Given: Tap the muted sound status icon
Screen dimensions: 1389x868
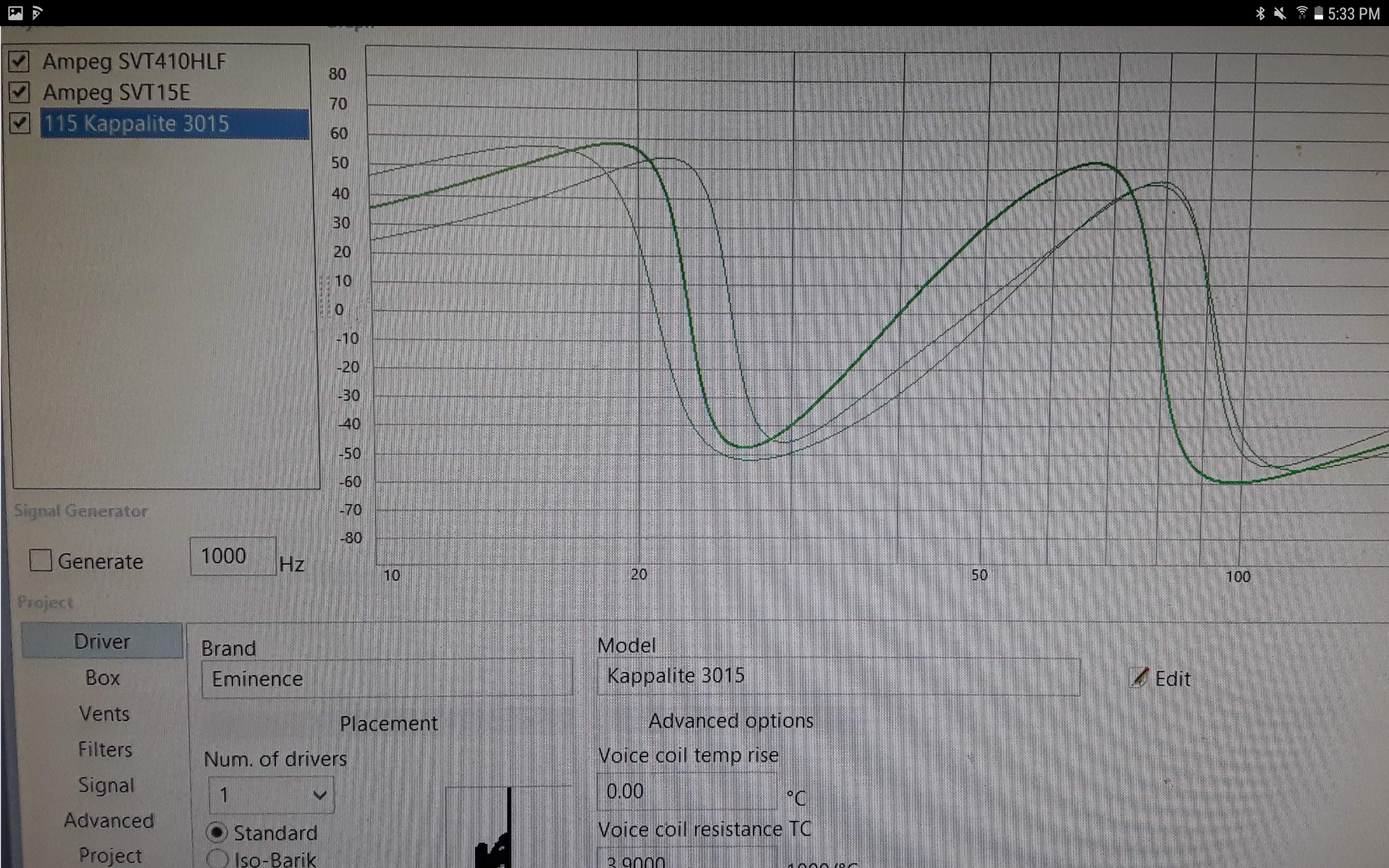Looking at the screenshot, I should [1280, 13].
